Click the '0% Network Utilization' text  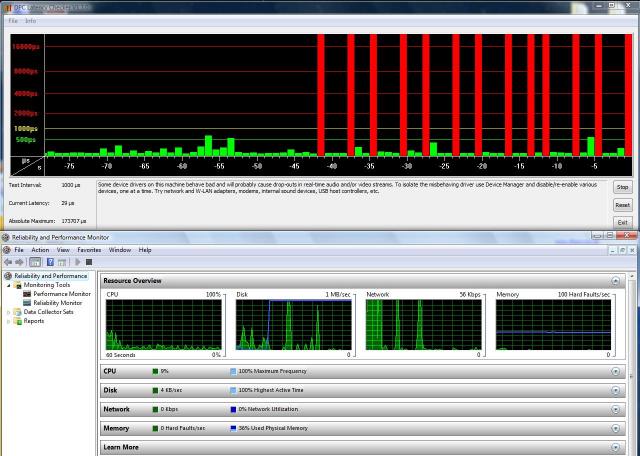268,409
